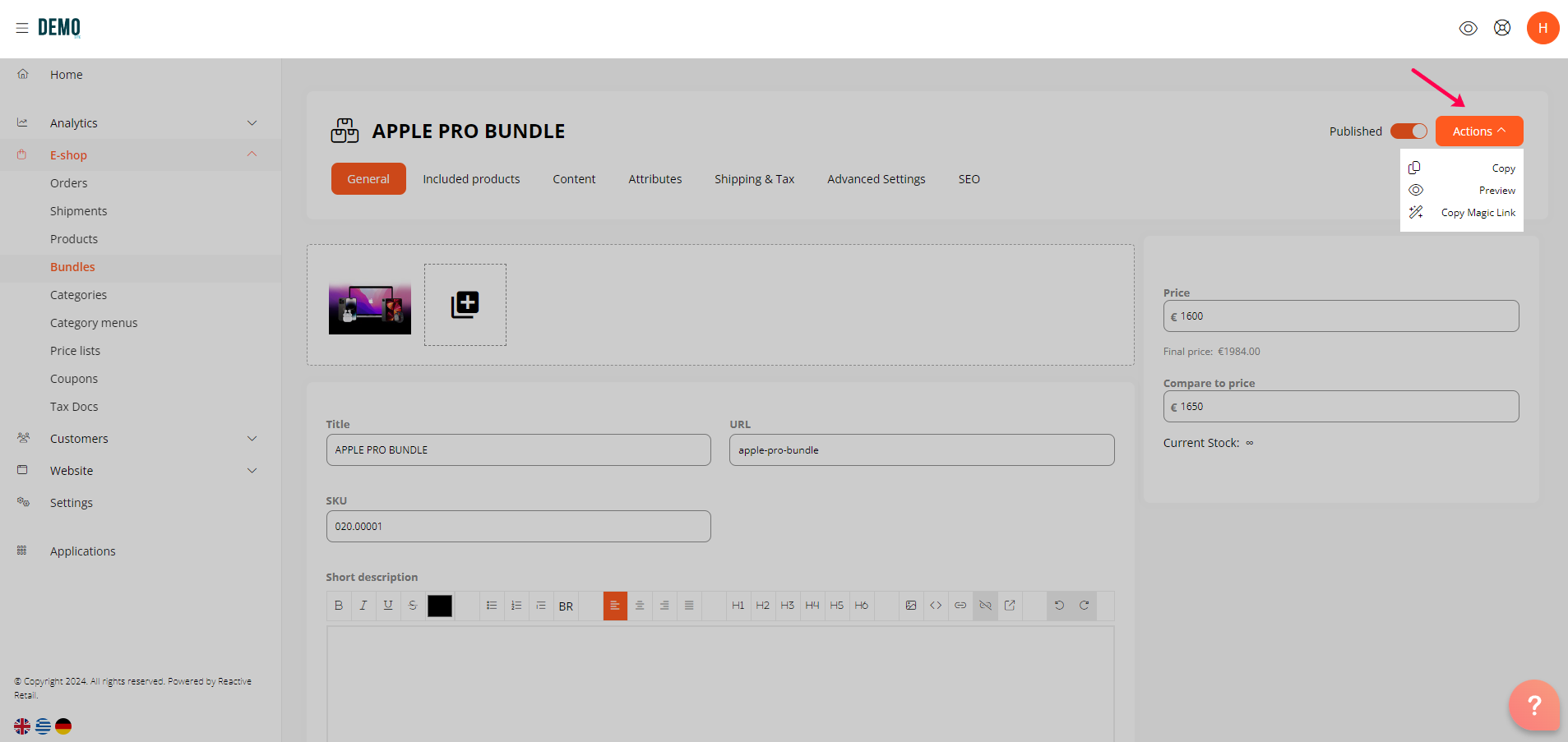The image size is (1568, 742).
Task: Apply H1 heading
Action: [738, 606]
